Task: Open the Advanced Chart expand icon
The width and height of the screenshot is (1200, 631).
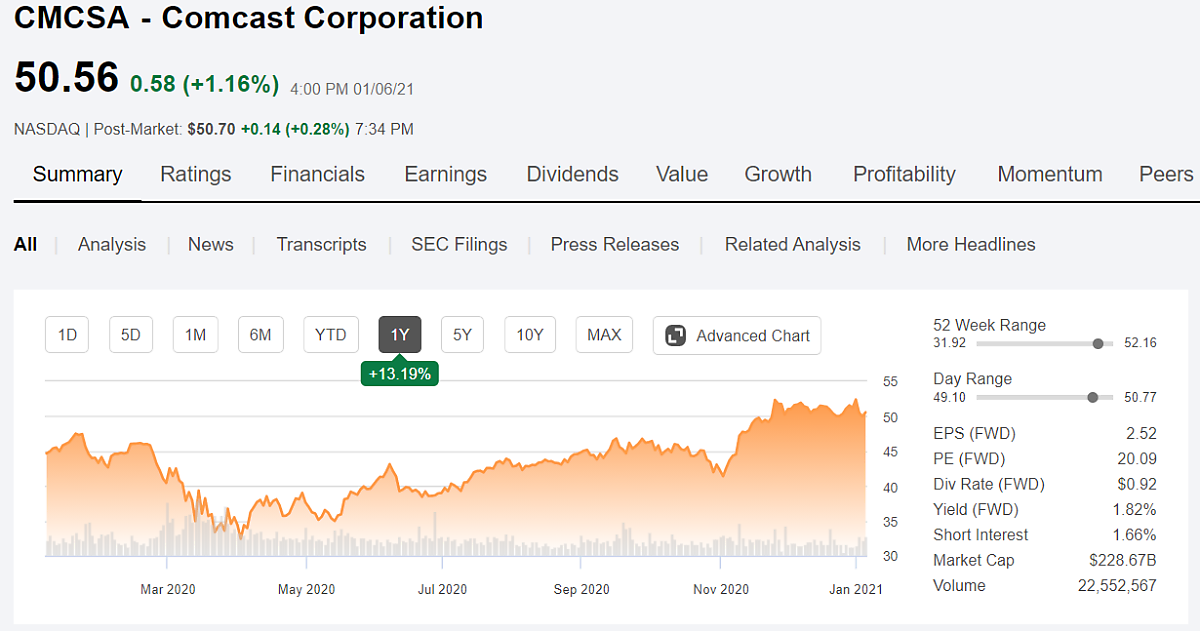Action: [676, 336]
